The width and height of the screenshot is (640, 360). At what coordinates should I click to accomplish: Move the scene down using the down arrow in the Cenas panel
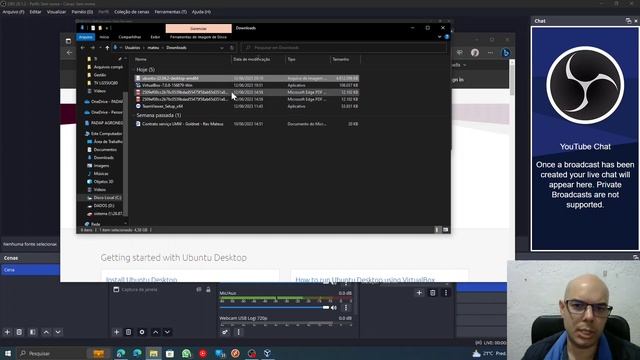click(58, 332)
